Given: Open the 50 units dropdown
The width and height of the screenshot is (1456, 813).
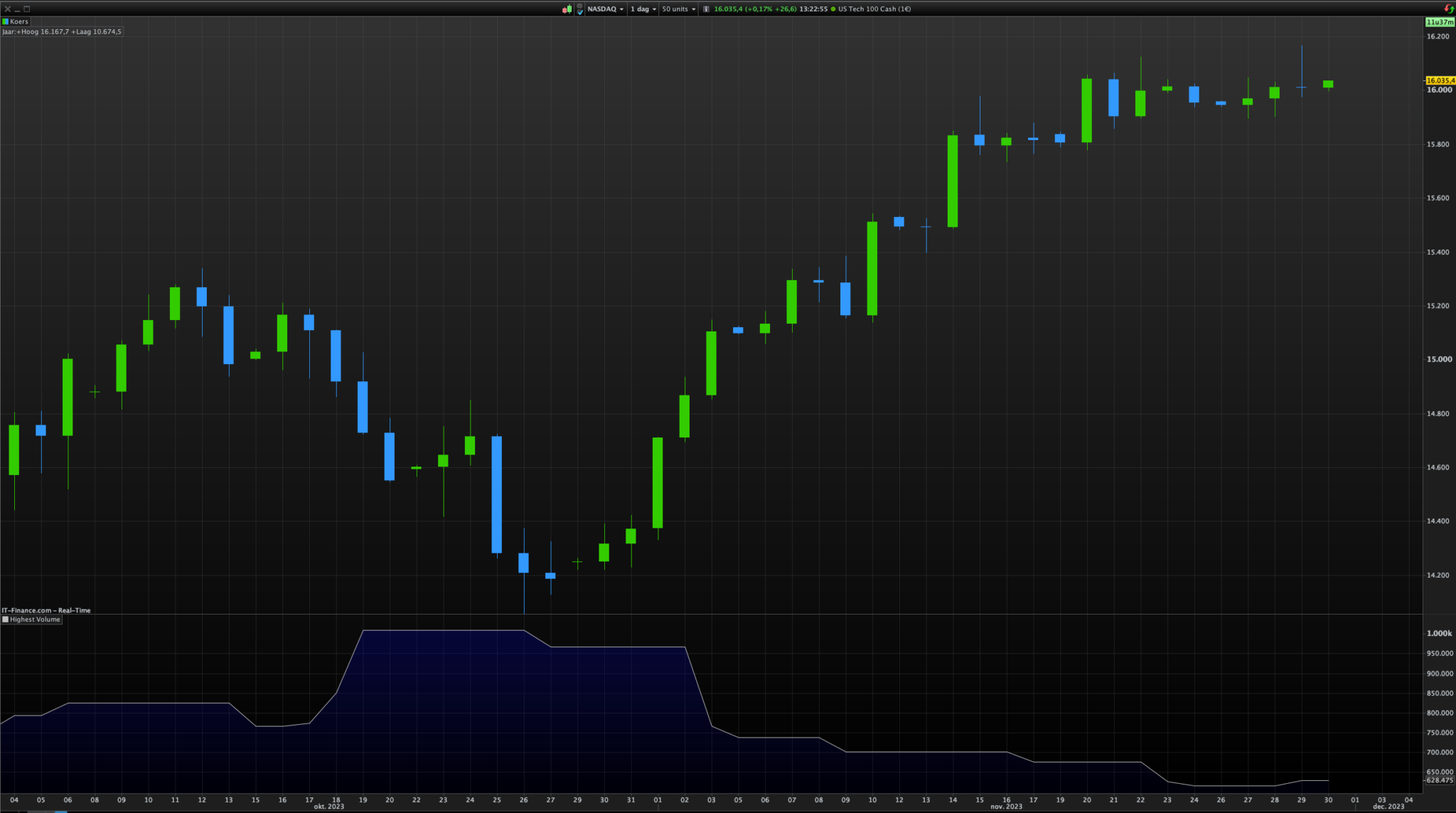Looking at the screenshot, I should pos(678,9).
